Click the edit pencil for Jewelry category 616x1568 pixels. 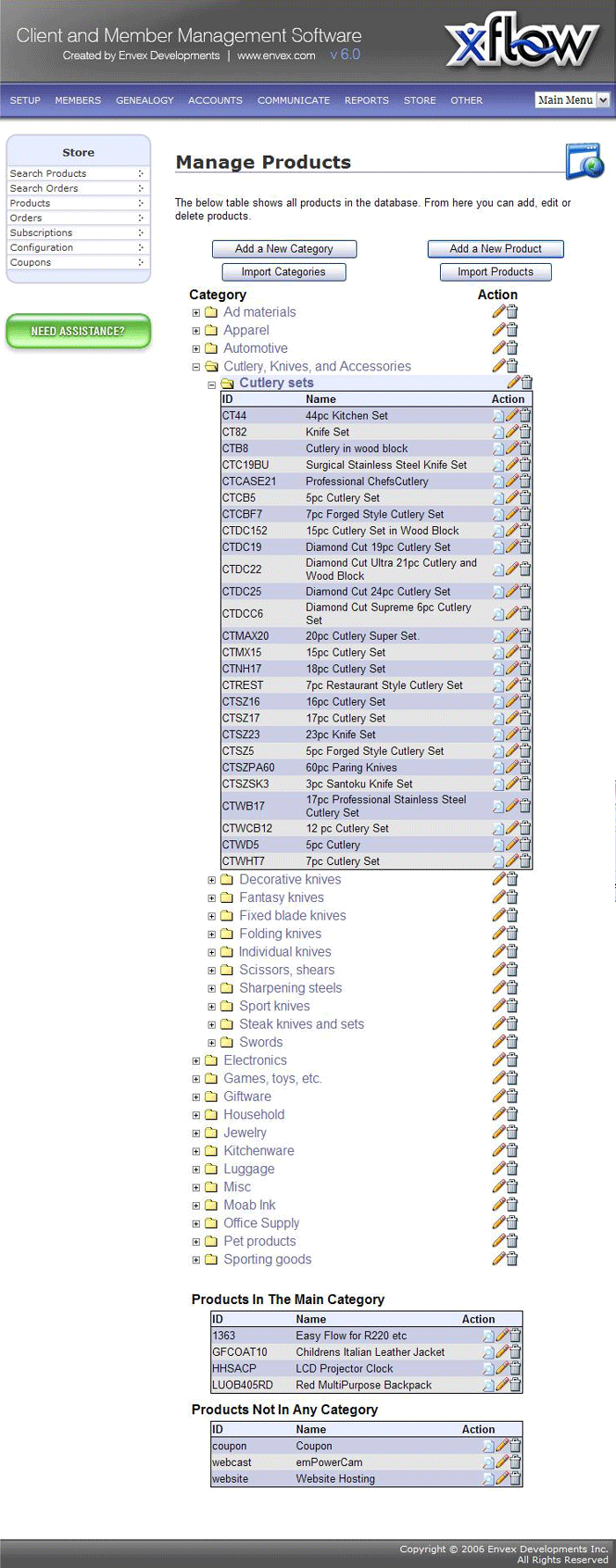498,1133
